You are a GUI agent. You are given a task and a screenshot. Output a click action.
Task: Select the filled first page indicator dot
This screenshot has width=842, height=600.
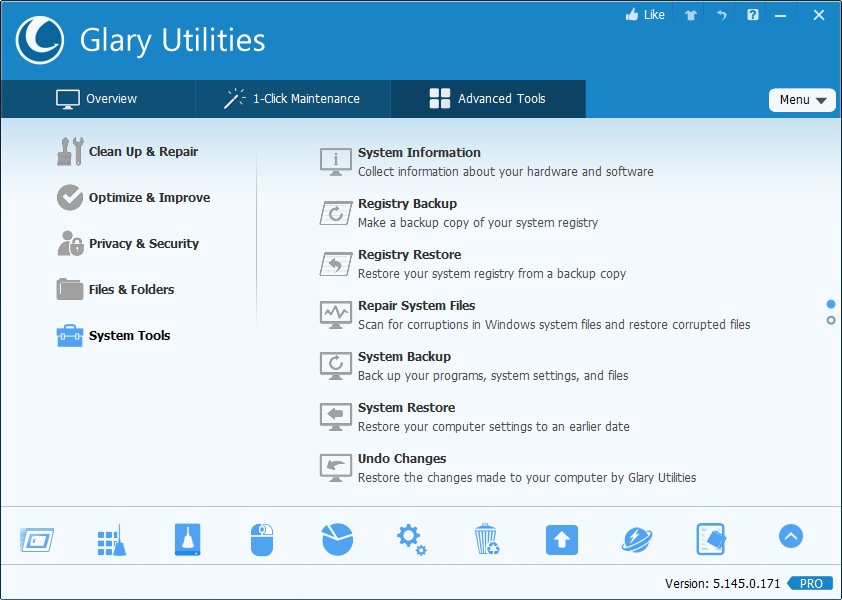[831, 305]
